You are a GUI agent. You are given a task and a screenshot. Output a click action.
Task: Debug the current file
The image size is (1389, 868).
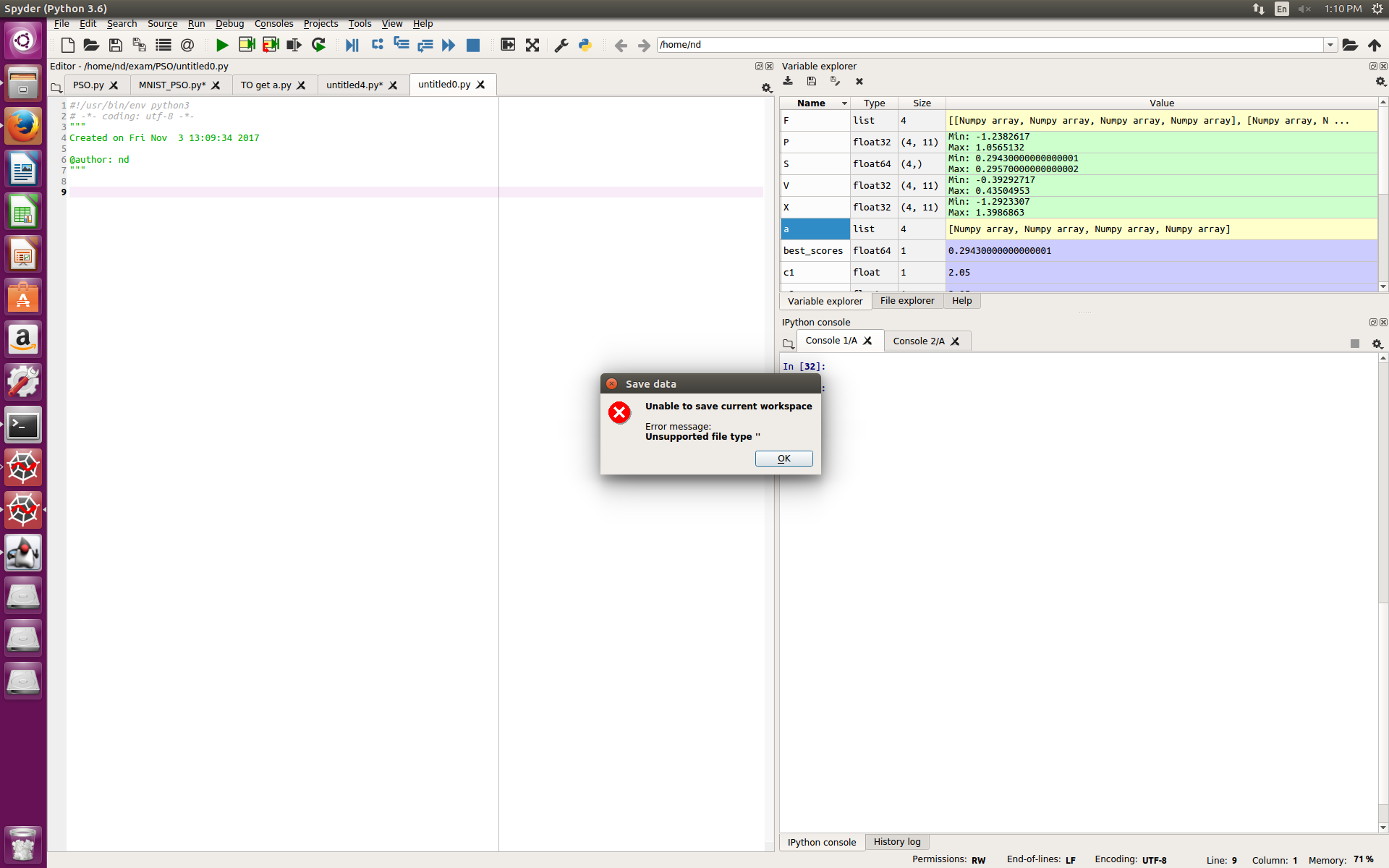[x=352, y=45]
